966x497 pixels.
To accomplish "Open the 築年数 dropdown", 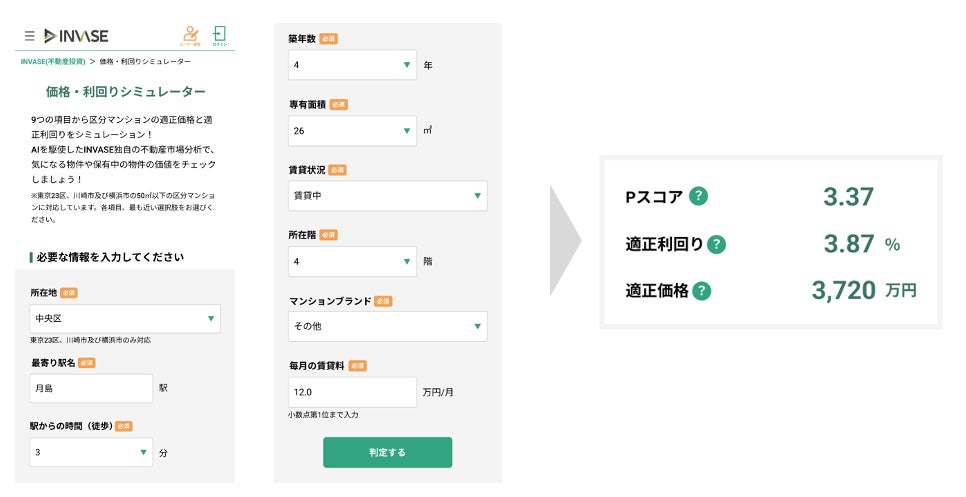I will 352,66.
